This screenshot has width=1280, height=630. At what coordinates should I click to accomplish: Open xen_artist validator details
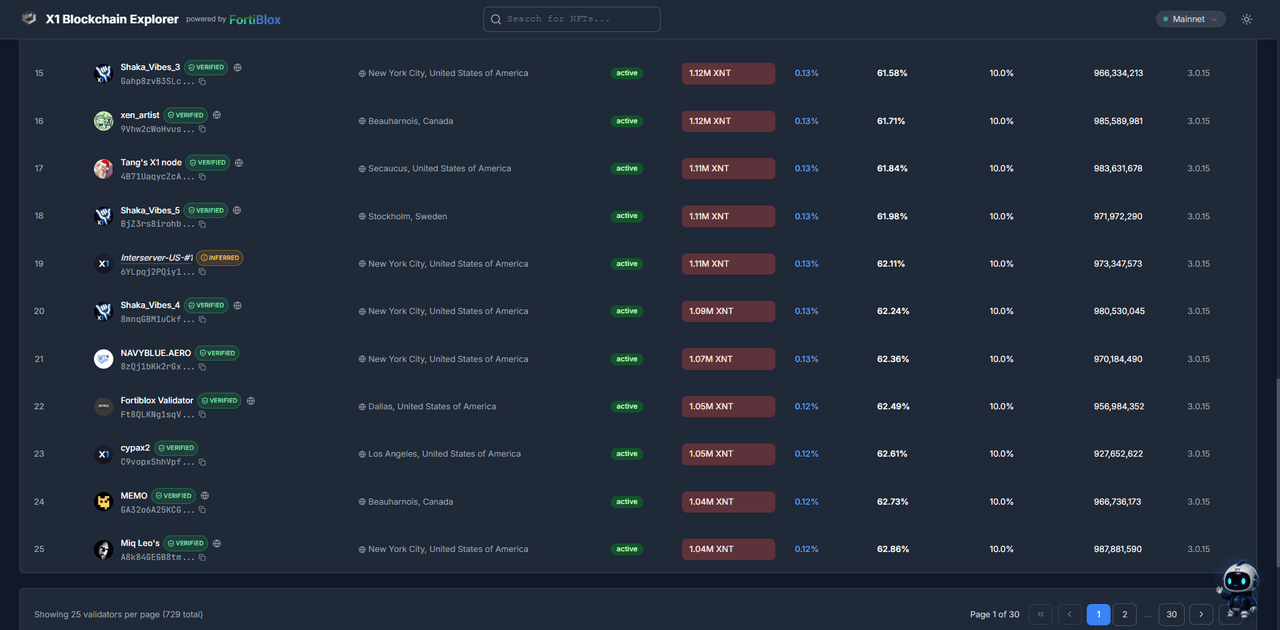pos(140,115)
